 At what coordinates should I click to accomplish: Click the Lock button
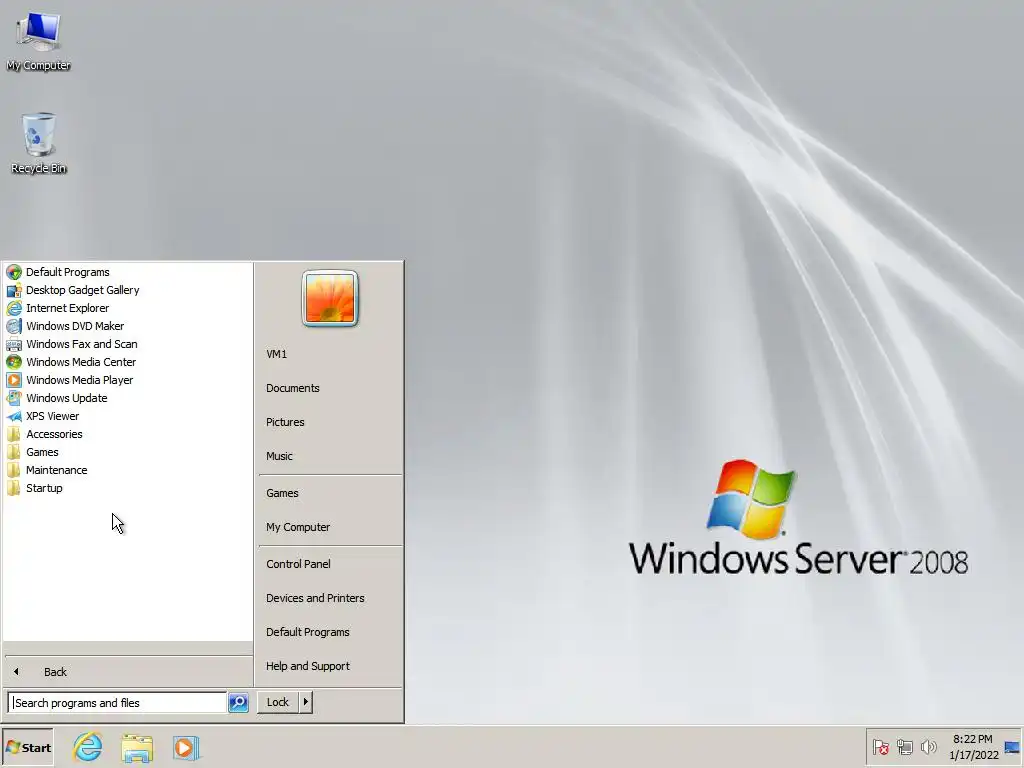278,702
